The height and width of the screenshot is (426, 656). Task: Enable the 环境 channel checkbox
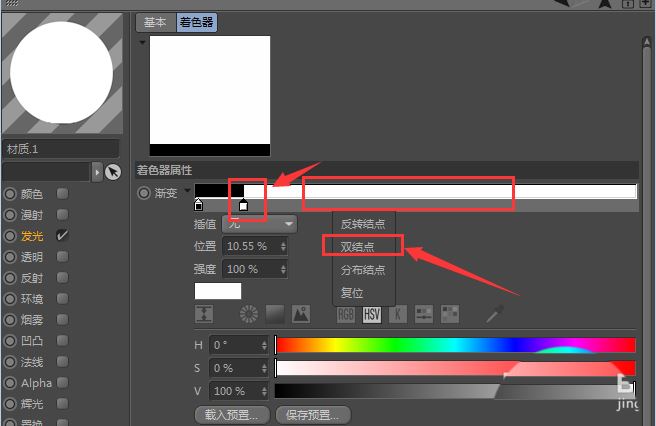pyautogui.click(x=62, y=298)
